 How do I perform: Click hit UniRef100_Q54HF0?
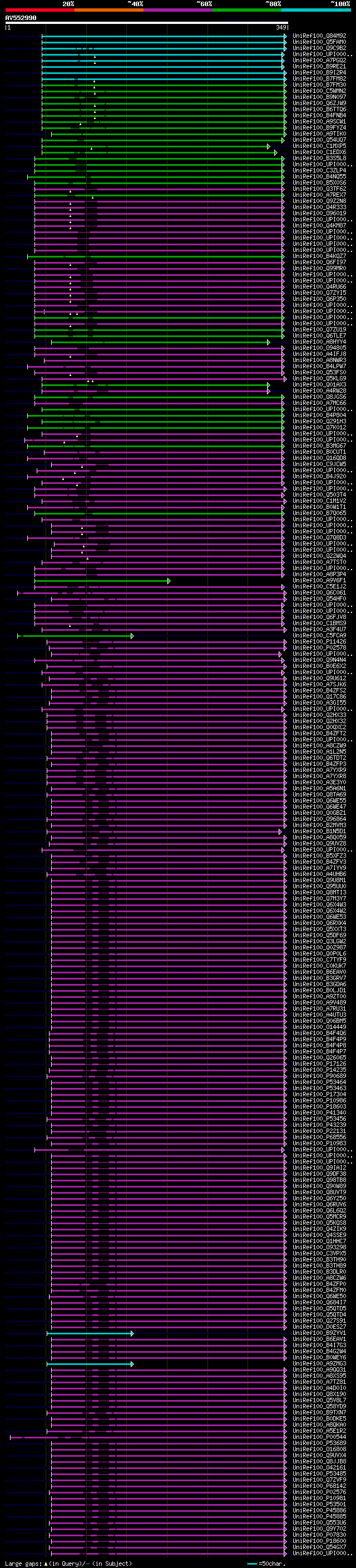pyautogui.click(x=319, y=599)
